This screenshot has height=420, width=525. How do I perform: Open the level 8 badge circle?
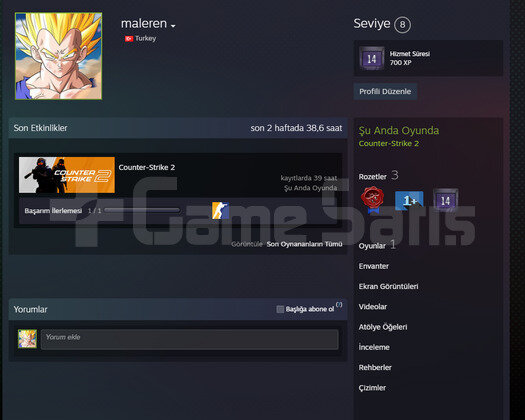click(402, 24)
